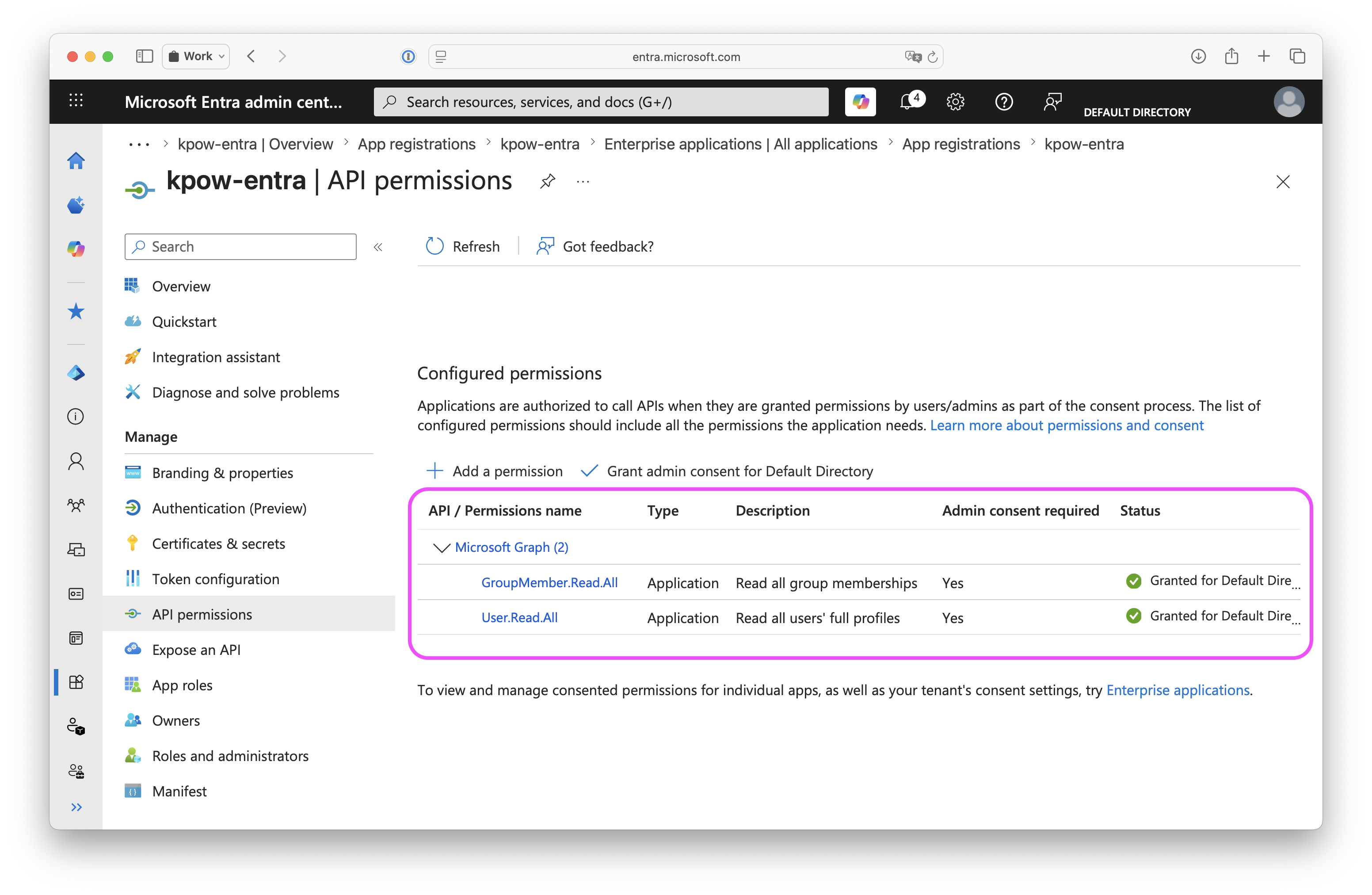Collapse the Microsoft Graph (2) group

point(442,547)
